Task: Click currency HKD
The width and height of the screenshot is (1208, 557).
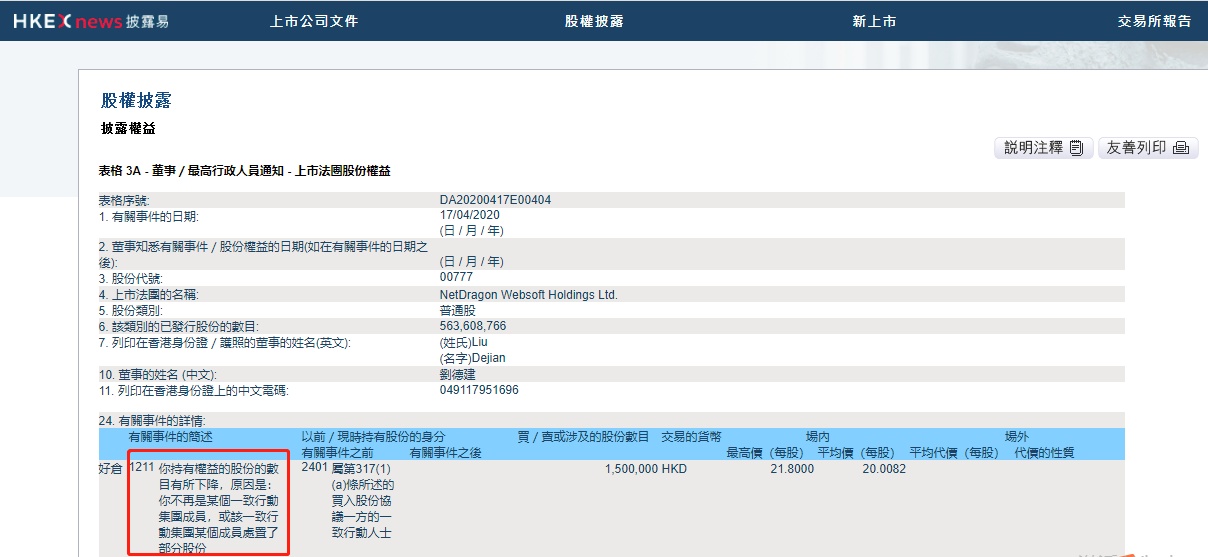Action: click(675, 468)
